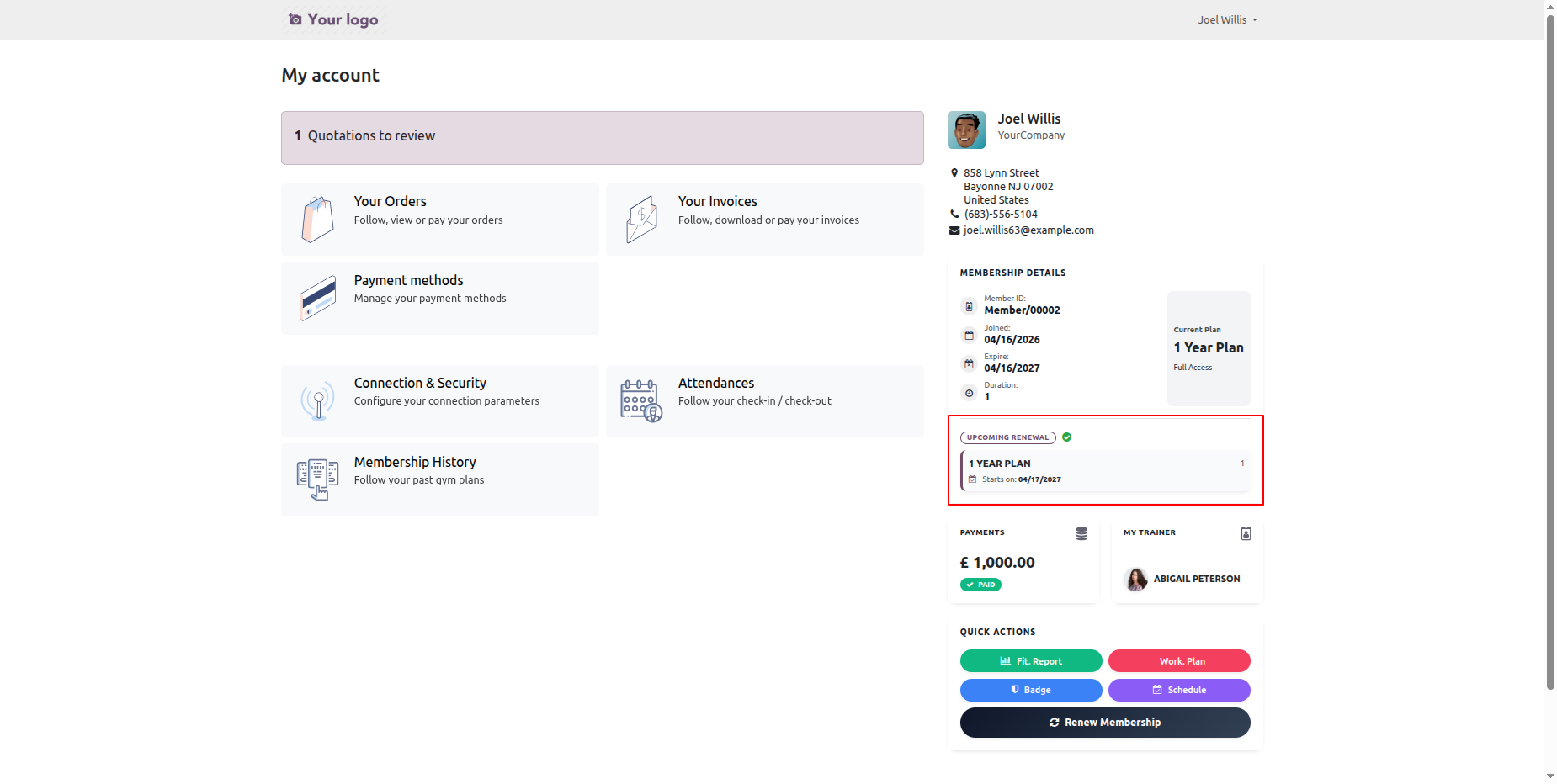Click the shopping bag icon for Your Orders
The image size is (1557, 784).
[x=317, y=220]
